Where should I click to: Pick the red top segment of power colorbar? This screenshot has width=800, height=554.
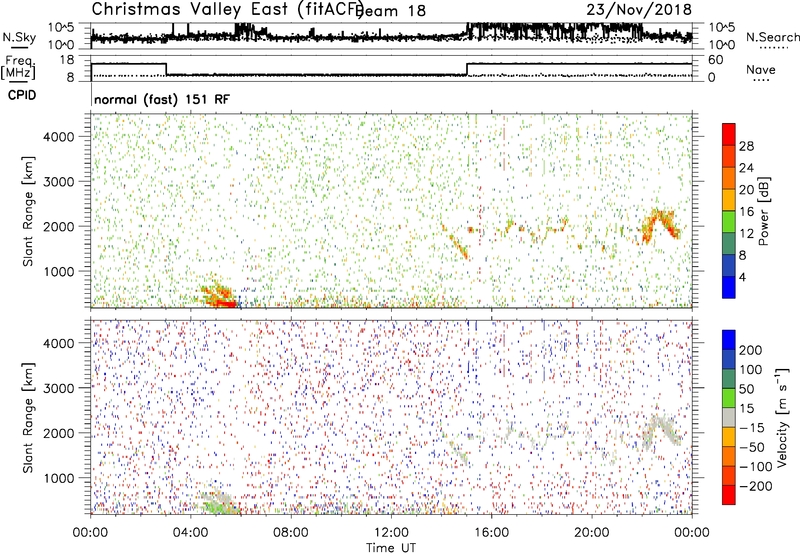tap(729, 134)
